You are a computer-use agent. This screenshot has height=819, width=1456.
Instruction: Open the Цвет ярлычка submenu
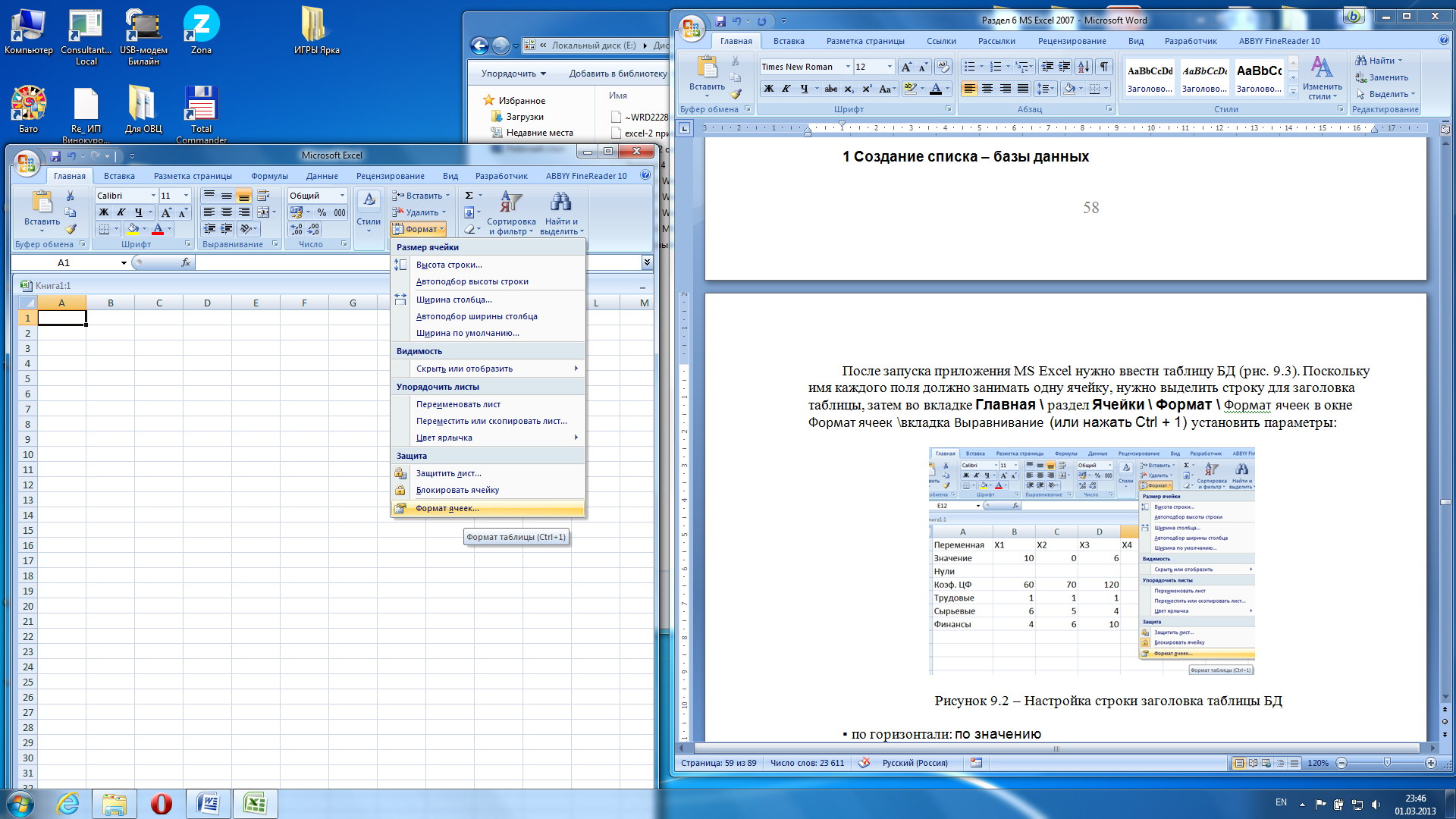point(488,438)
